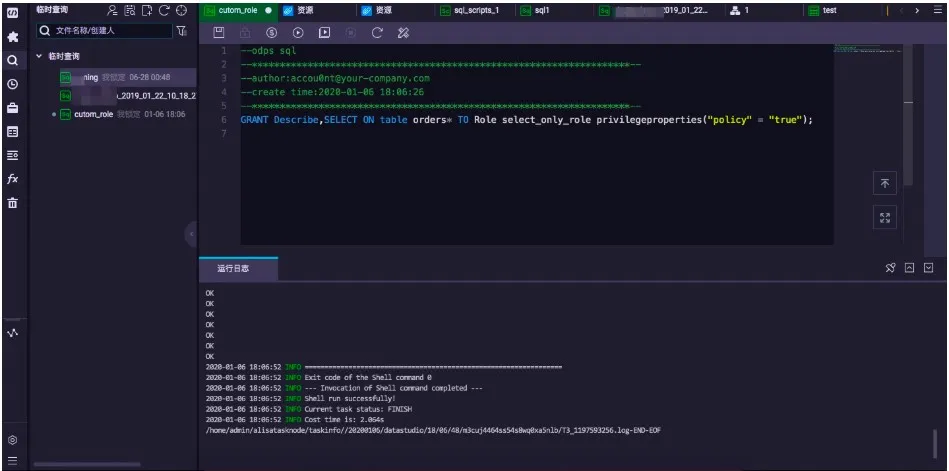Focus the 文件名称/创建人 search field

pos(105,31)
